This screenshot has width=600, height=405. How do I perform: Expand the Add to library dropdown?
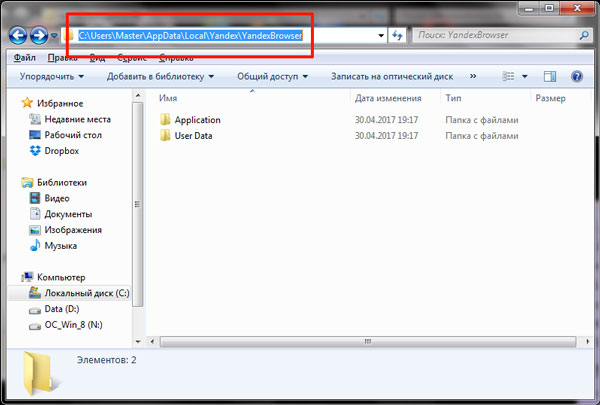pyautogui.click(x=160, y=76)
